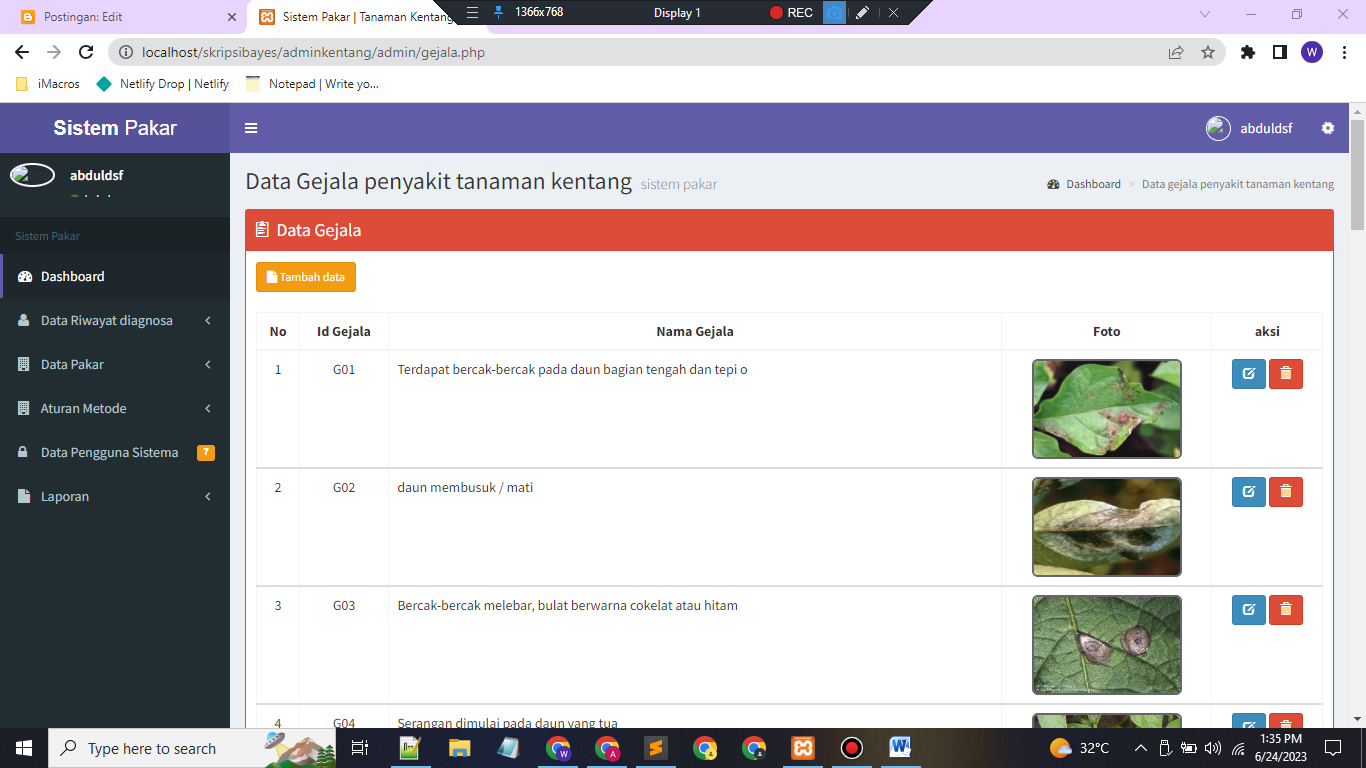Open the settings gear in the header

pyautogui.click(x=1328, y=128)
